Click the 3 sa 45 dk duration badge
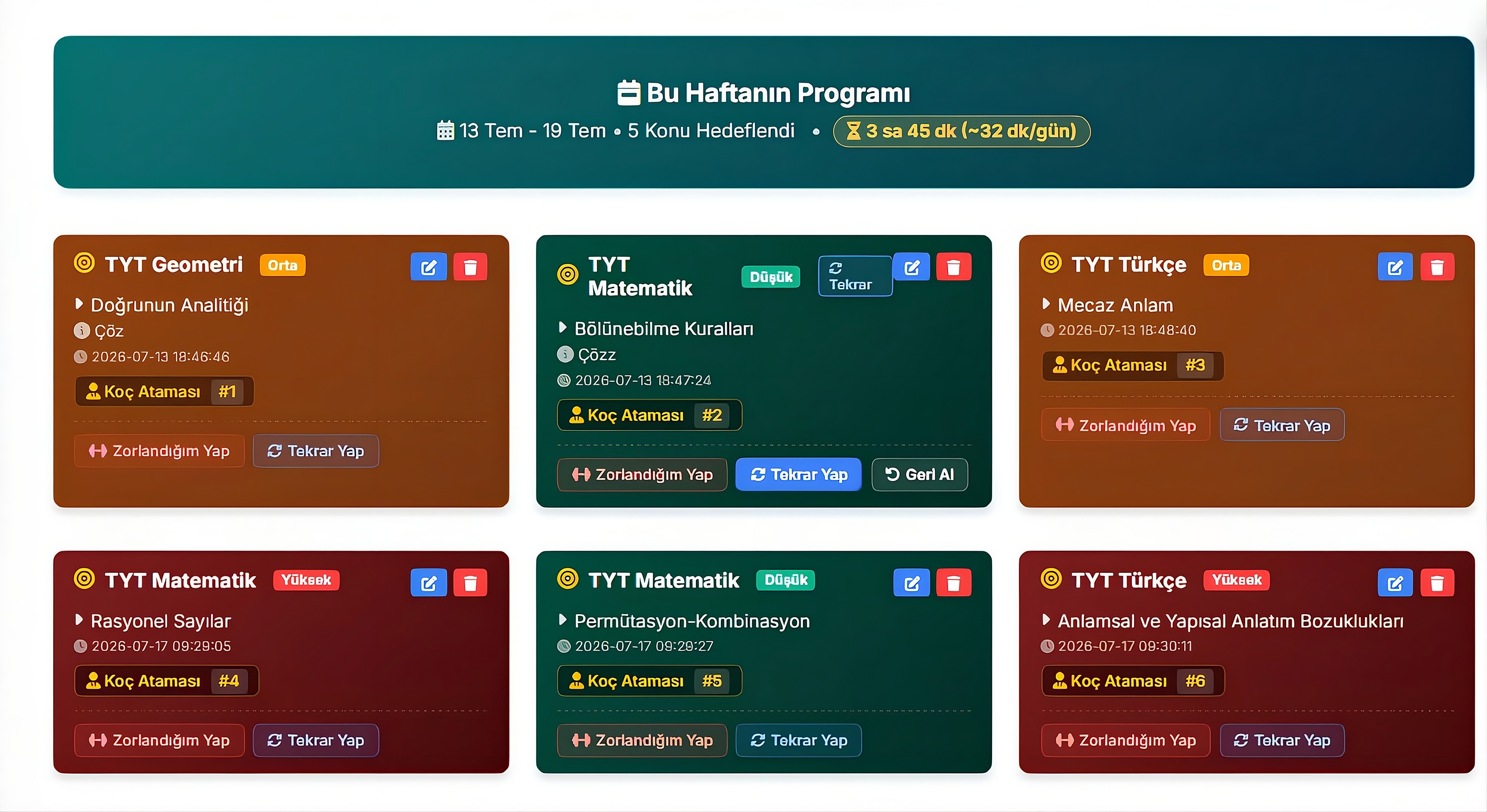The height and width of the screenshot is (812, 1487). 961,132
